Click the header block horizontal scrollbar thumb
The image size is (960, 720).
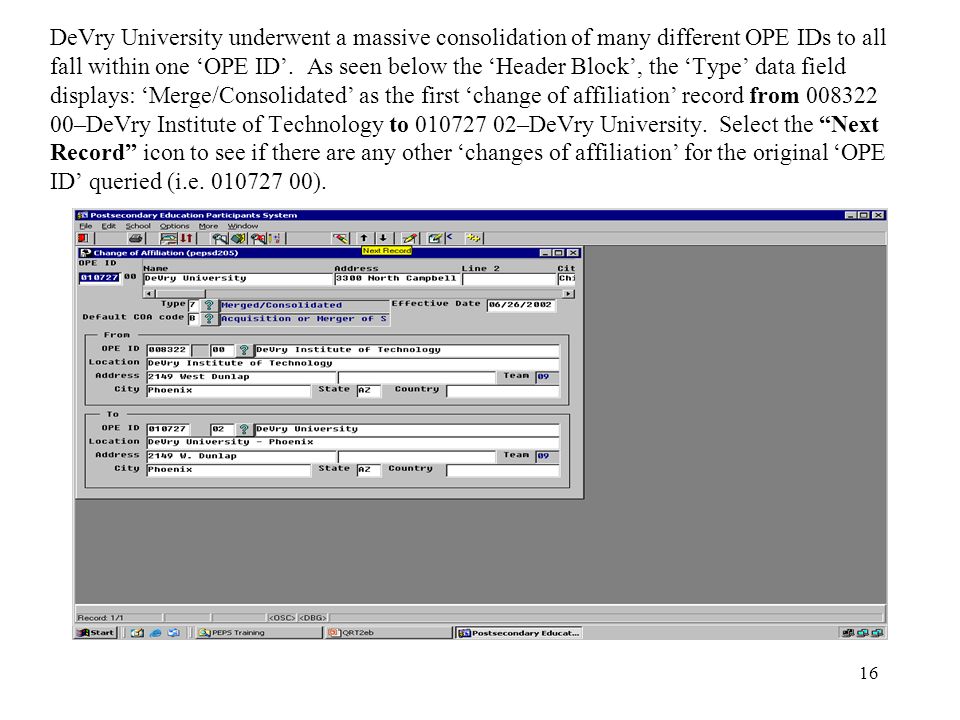click(179, 293)
